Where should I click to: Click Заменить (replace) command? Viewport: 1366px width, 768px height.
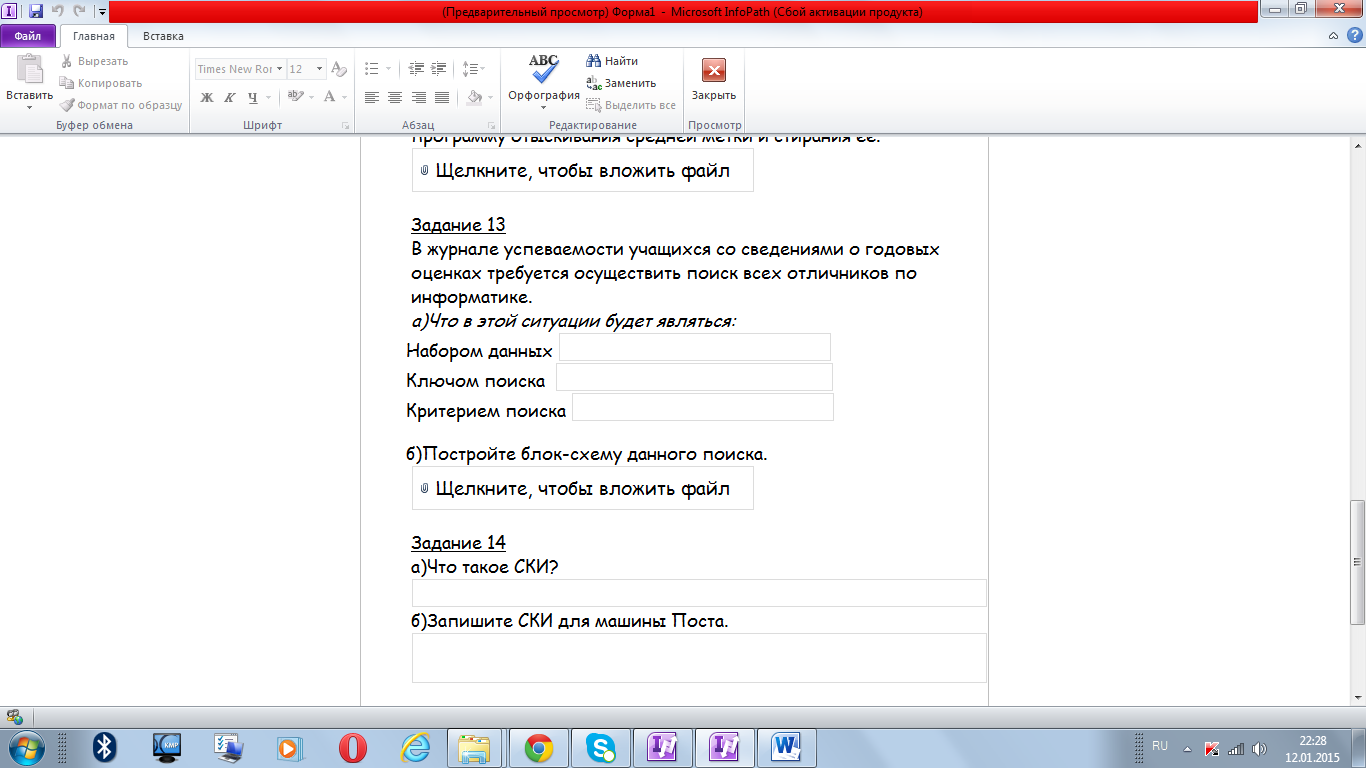point(621,83)
